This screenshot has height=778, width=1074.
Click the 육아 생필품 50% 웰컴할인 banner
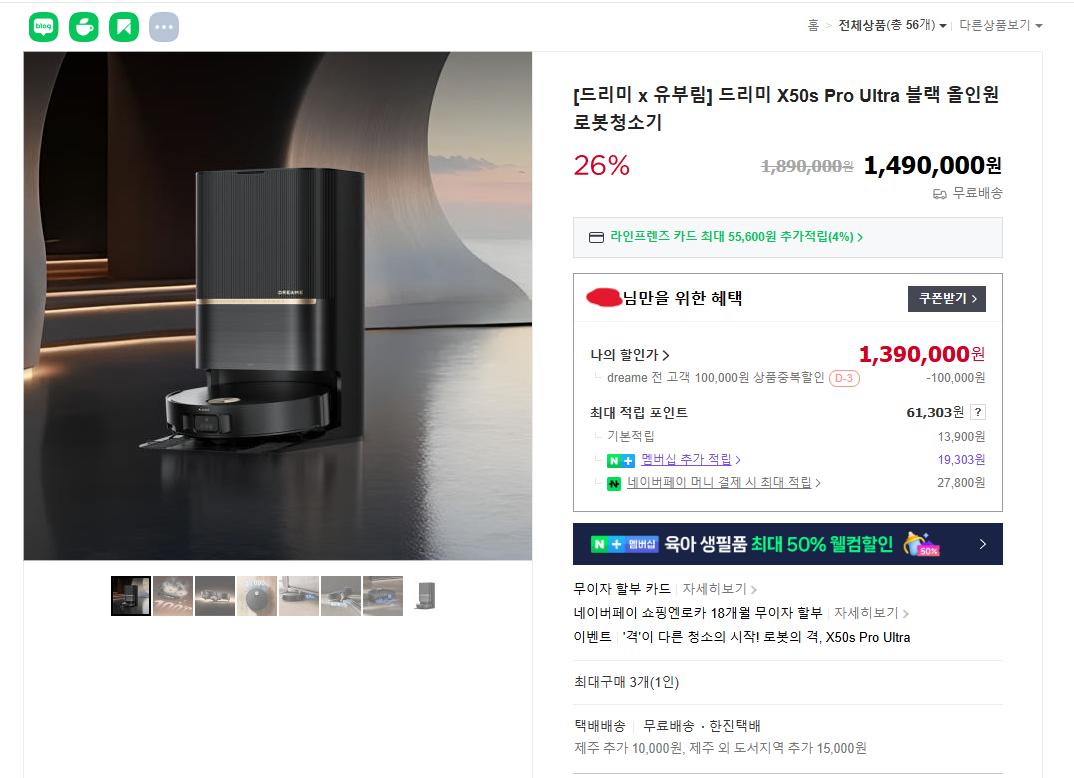click(788, 544)
